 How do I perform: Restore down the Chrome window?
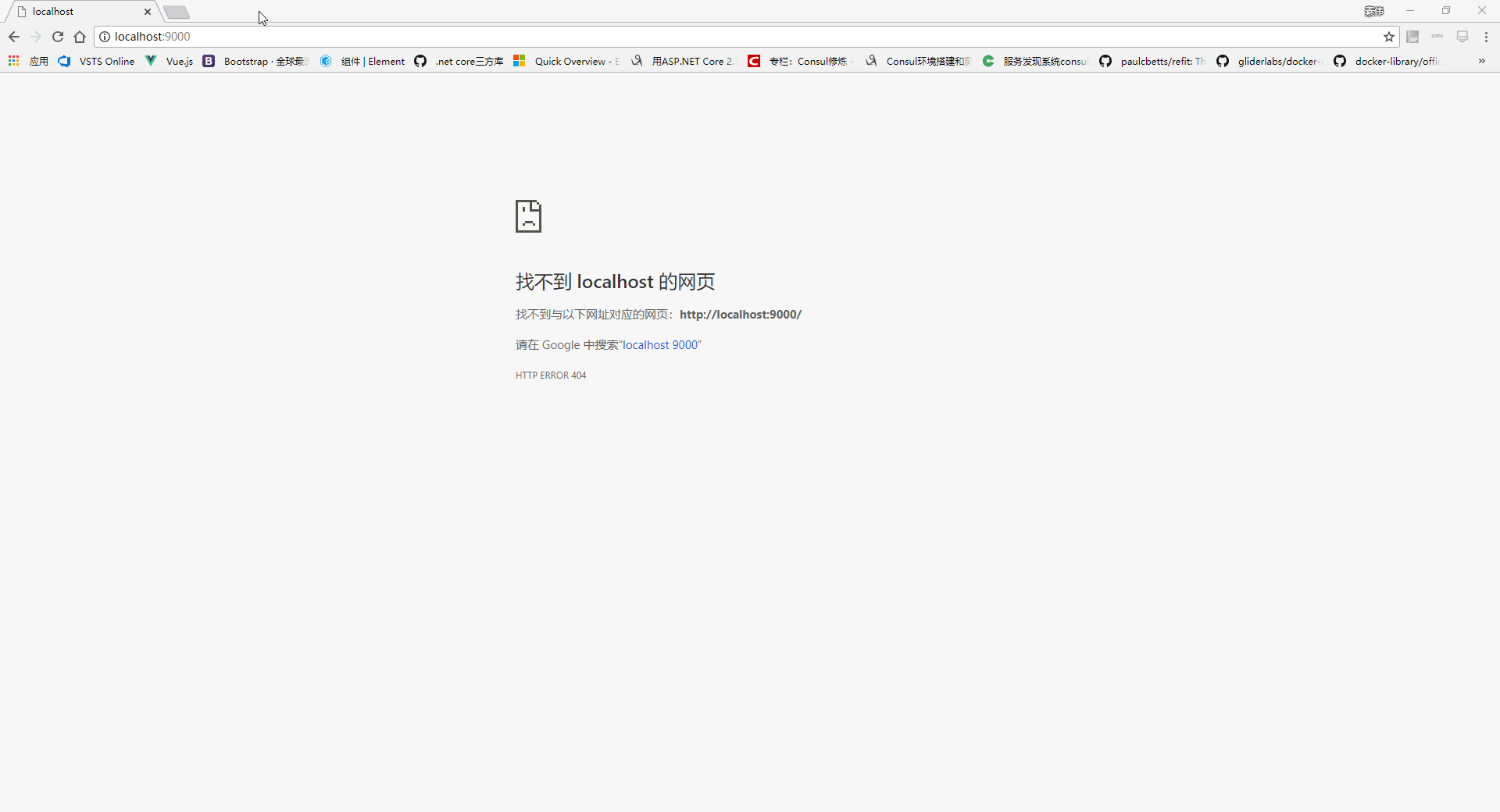[1446, 11]
